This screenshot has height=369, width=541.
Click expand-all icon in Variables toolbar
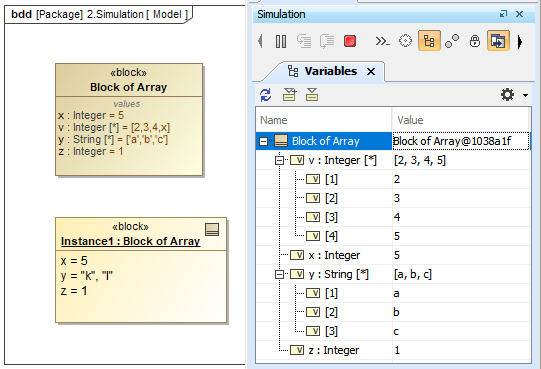click(289, 95)
